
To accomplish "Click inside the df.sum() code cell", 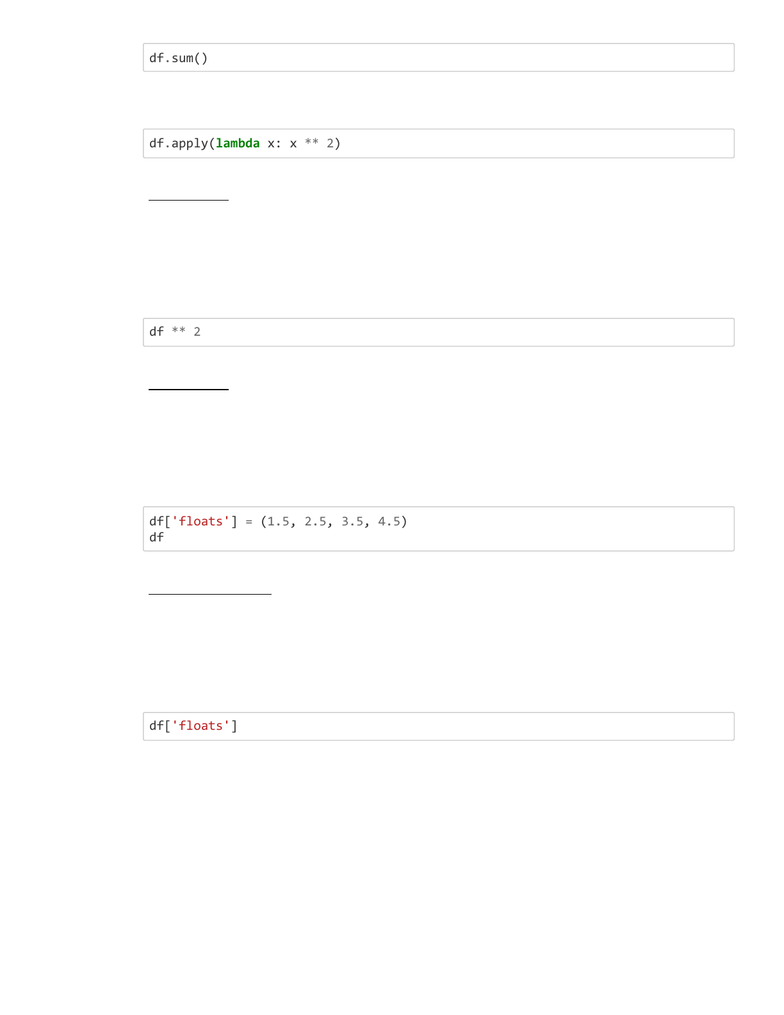I will point(438,58).
